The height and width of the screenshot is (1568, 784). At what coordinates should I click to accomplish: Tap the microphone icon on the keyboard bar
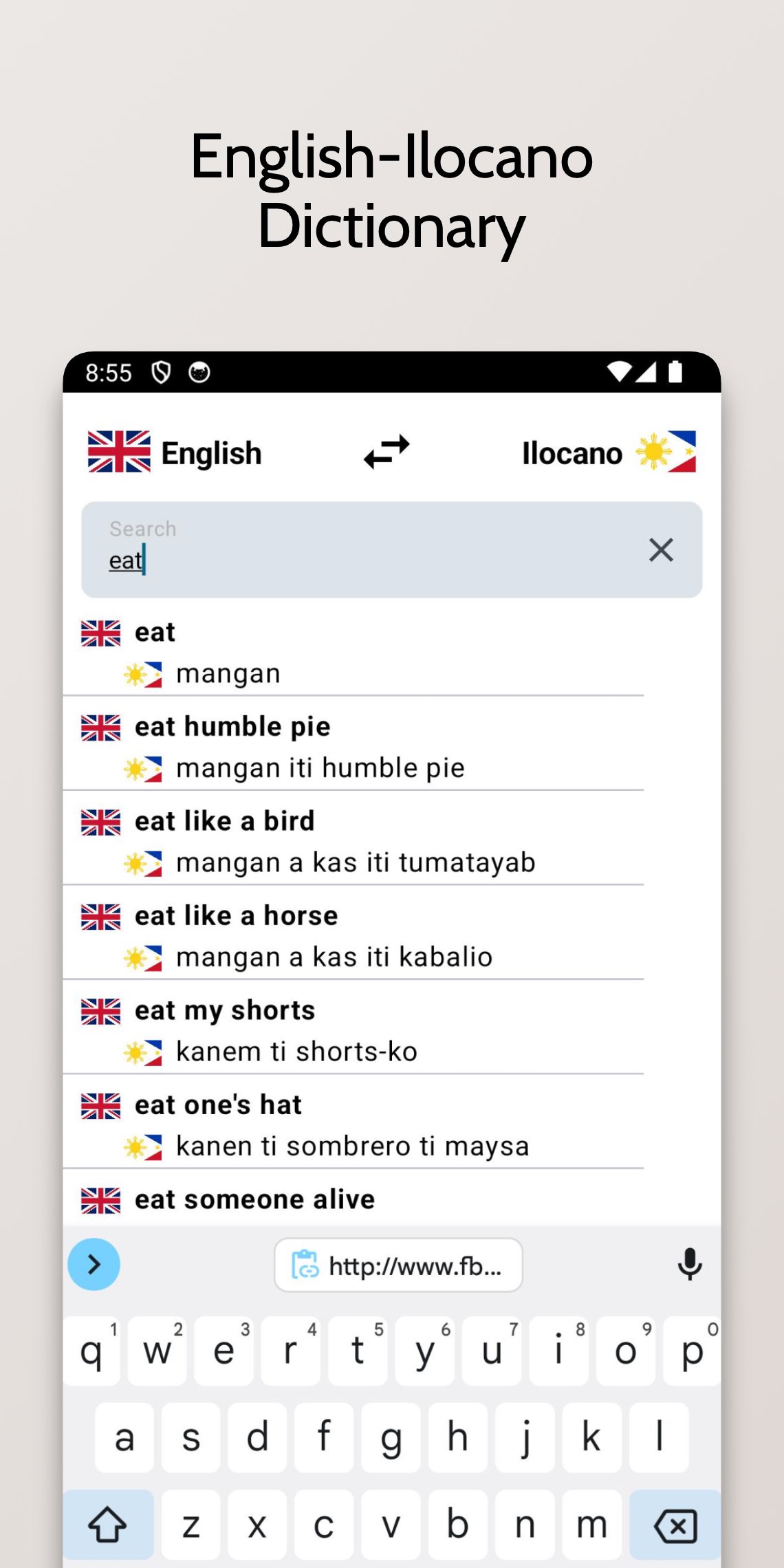(x=690, y=1265)
